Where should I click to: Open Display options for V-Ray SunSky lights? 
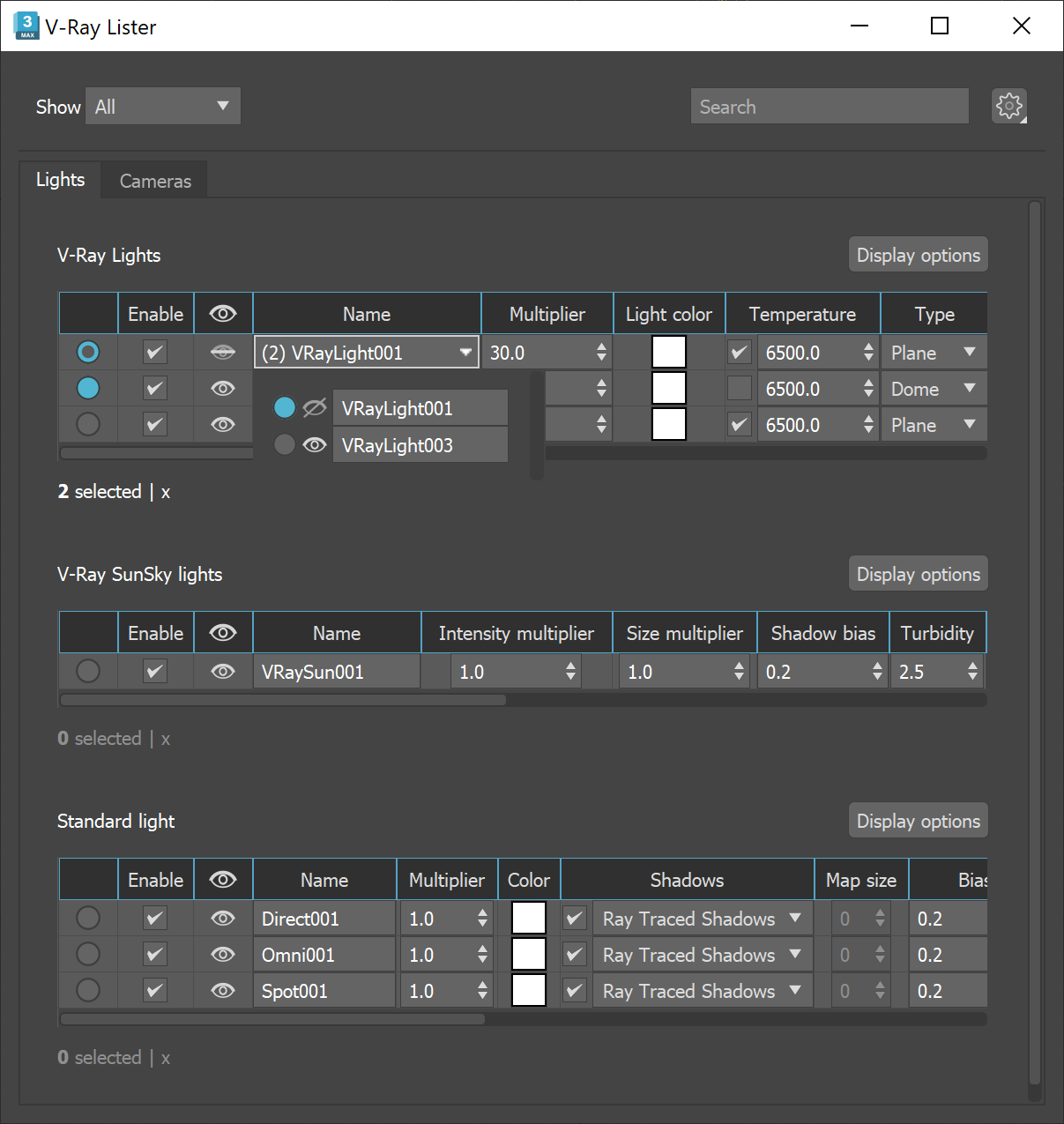coord(917,573)
